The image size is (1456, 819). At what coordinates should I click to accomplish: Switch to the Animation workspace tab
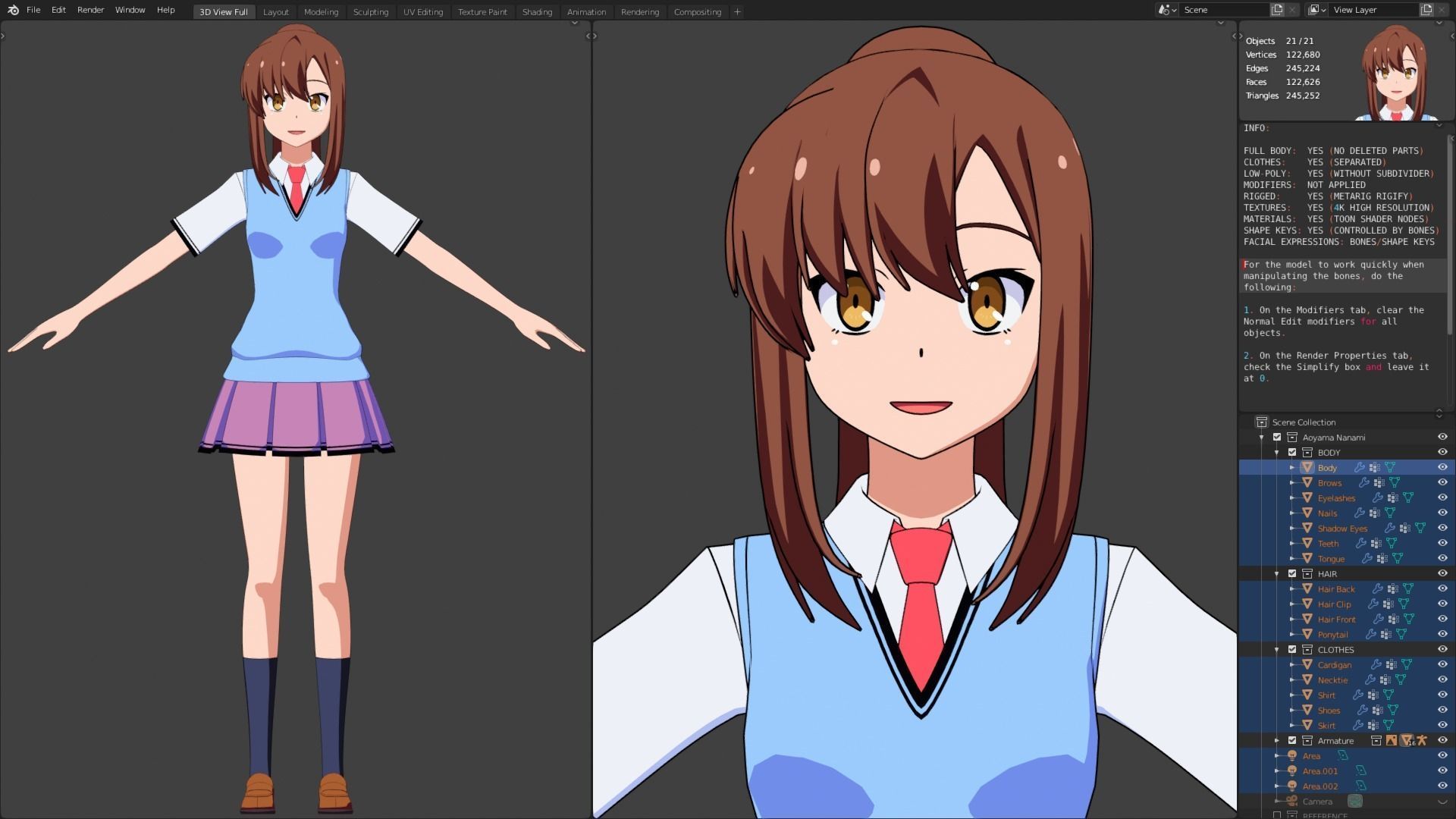click(587, 11)
